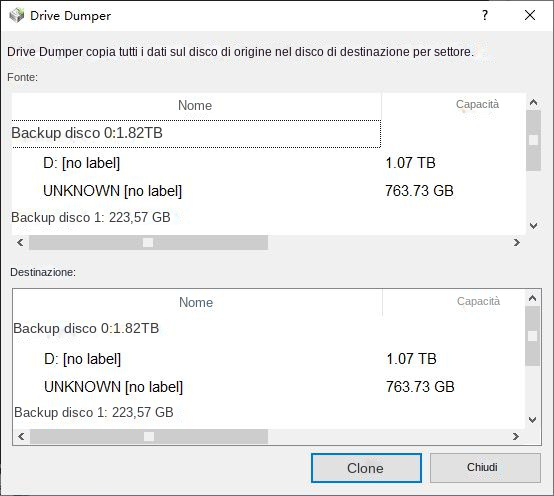Screen dimensions: 554x496
Task: Select Backup disco 0:1.82TB in Destinazione list
Action: click(x=86, y=328)
